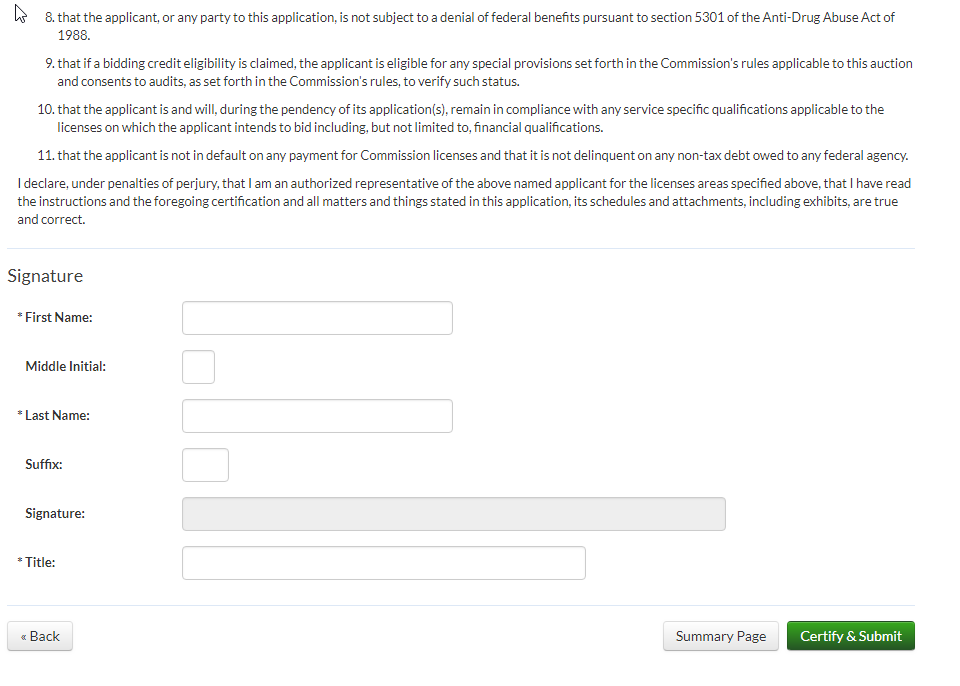Click certification item 9 on bidding credit
The height and width of the screenshot is (686, 960).
tap(480, 64)
